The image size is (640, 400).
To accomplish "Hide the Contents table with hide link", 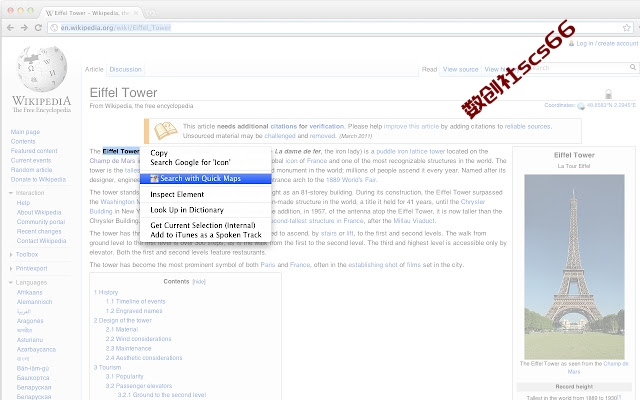I will click(199, 282).
